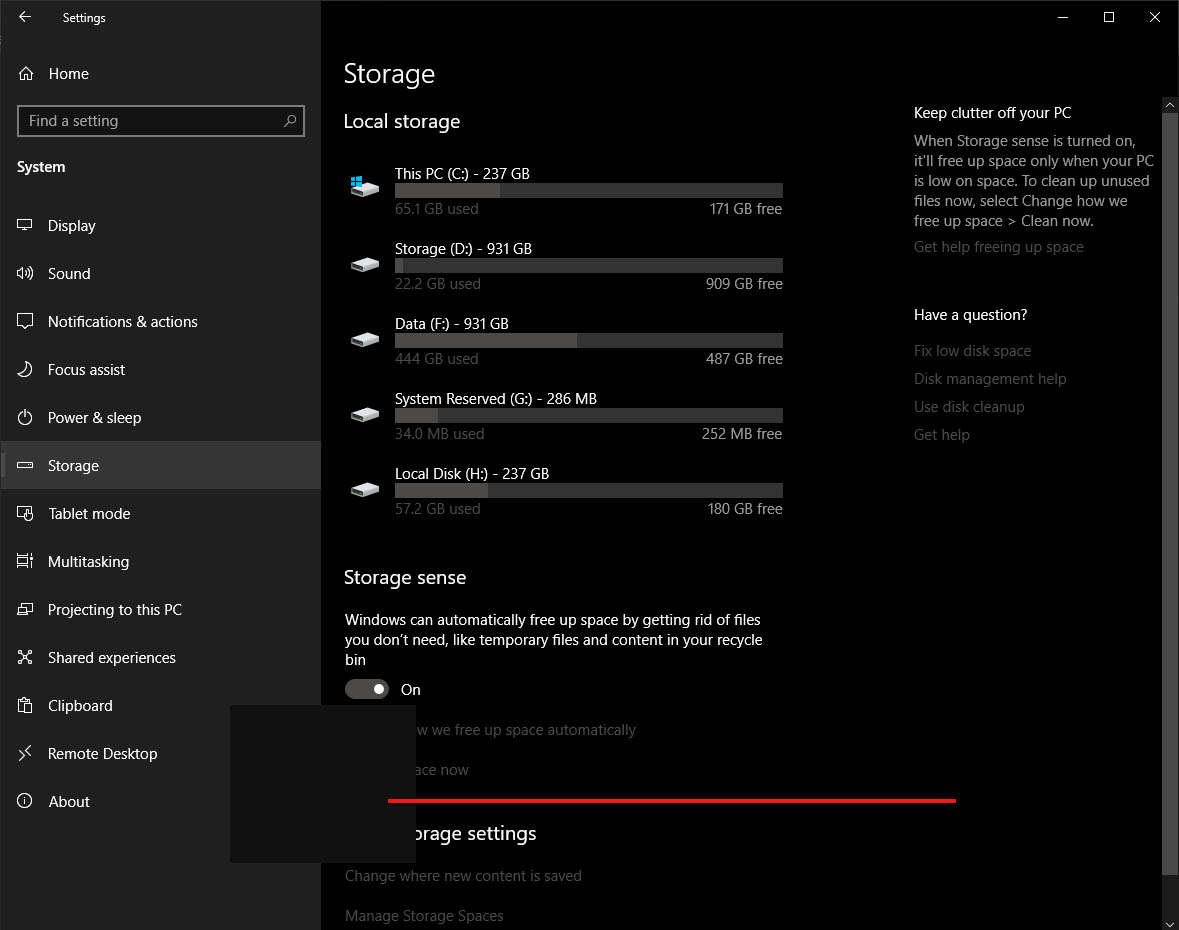Image resolution: width=1179 pixels, height=930 pixels.
Task: Click the System Reserved (G:) usage bar
Action: click(x=589, y=416)
